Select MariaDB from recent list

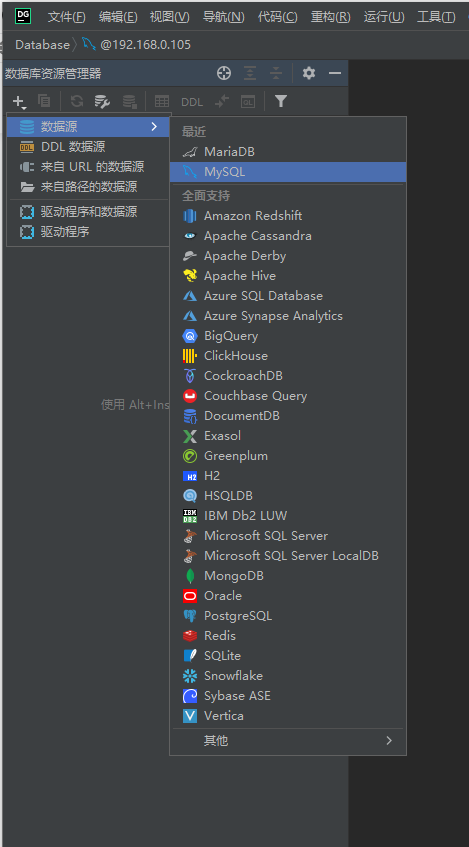[288, 152]
